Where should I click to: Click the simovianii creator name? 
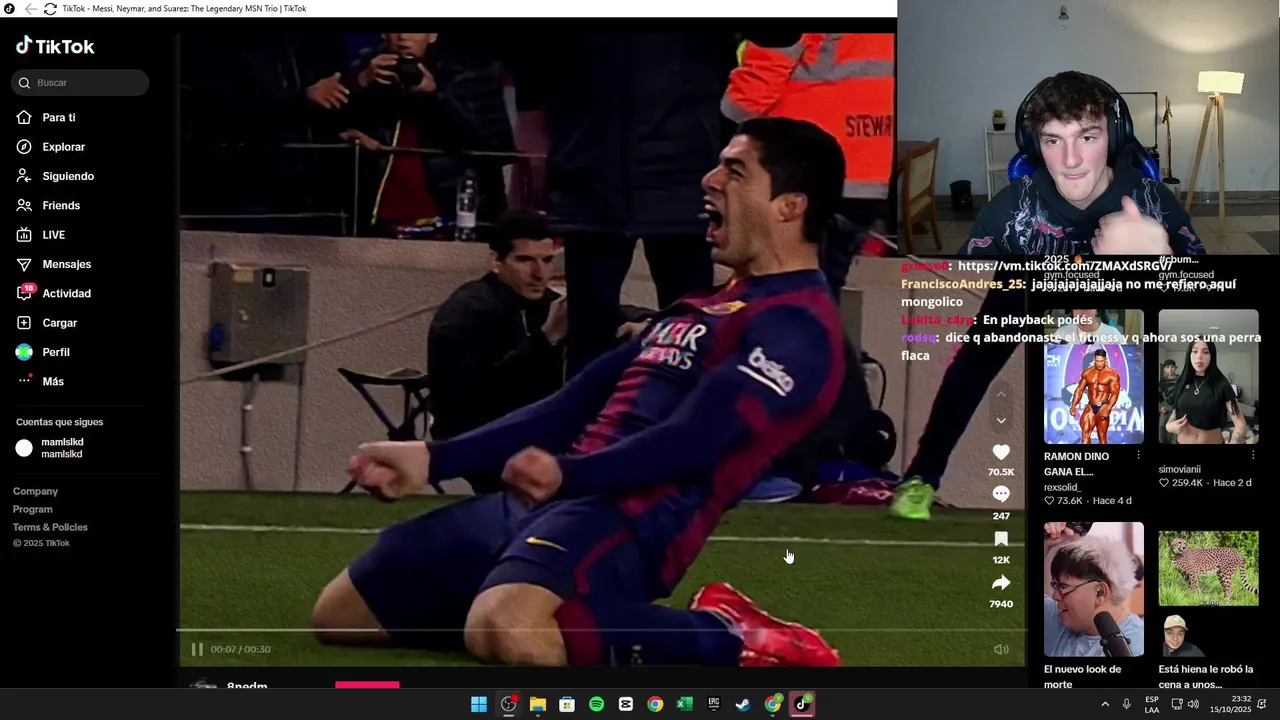coord(1180,469)
